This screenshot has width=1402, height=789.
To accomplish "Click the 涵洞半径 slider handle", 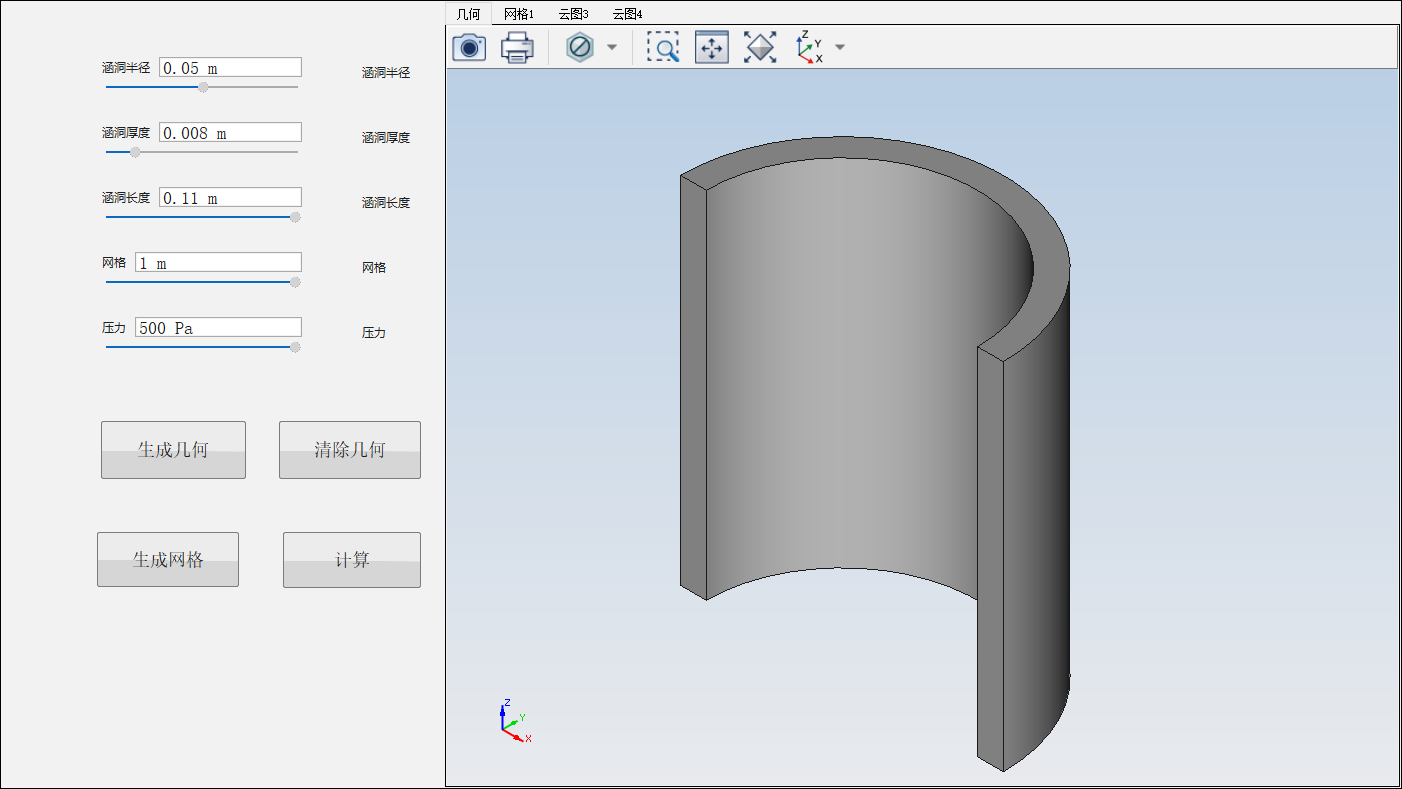I will [203, 87].
